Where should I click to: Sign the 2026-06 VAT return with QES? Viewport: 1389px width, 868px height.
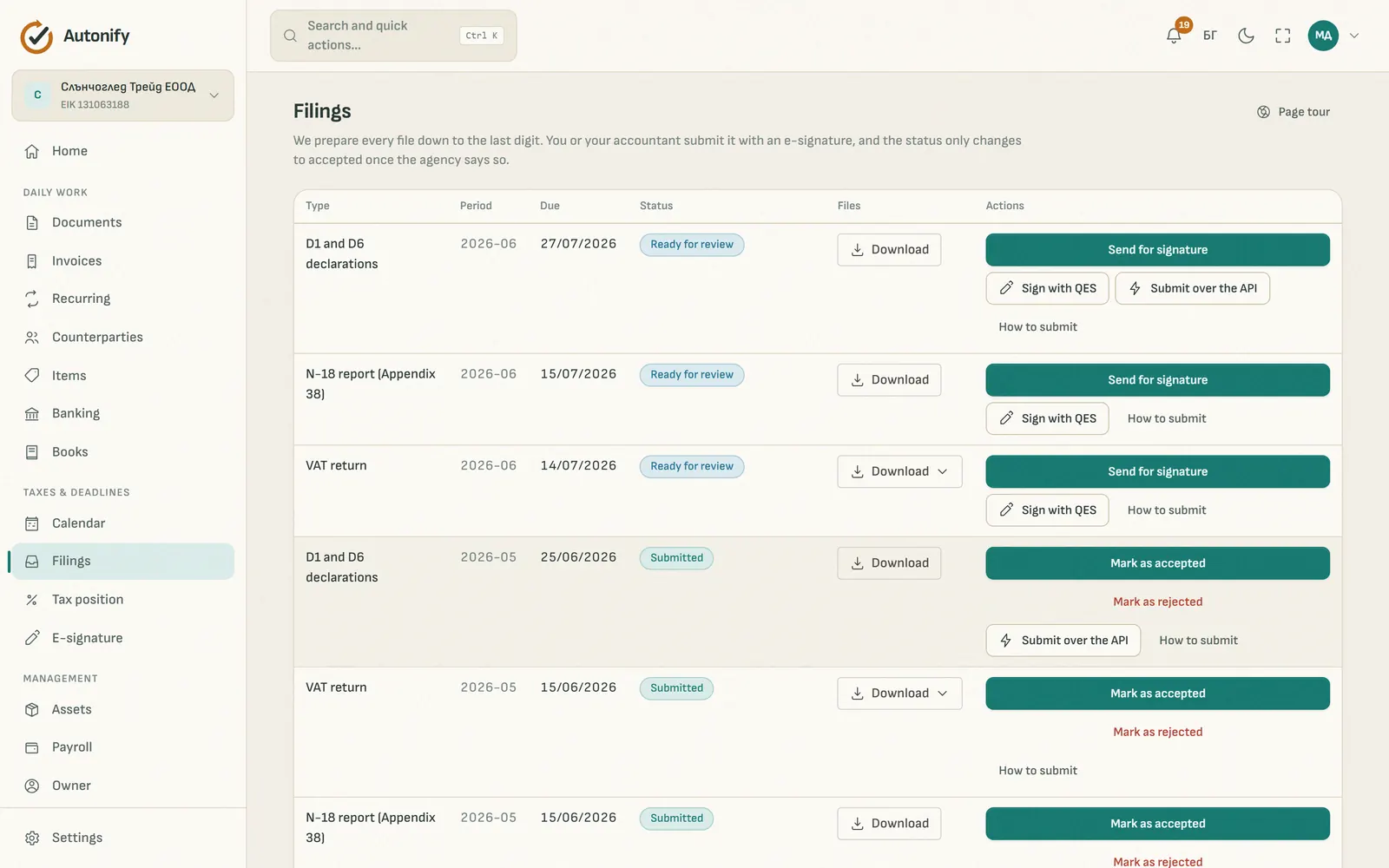tap(1047, 510)
